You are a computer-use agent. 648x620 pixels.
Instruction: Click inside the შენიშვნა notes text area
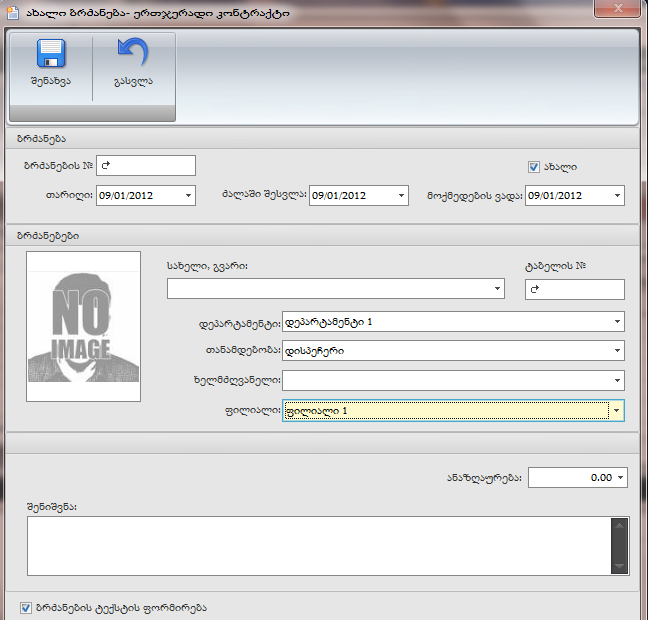coord(318,546)
